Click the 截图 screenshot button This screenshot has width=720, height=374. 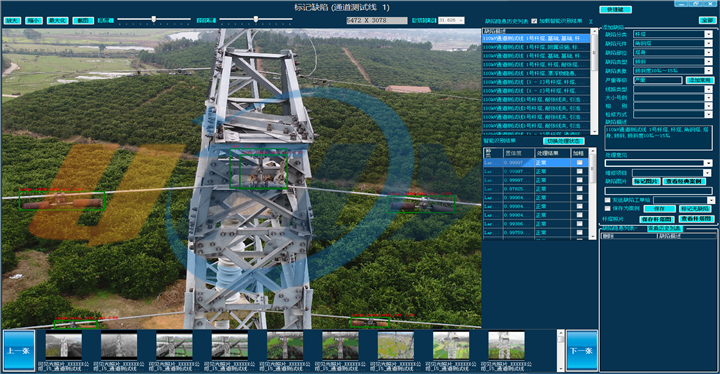click(83, 21)
